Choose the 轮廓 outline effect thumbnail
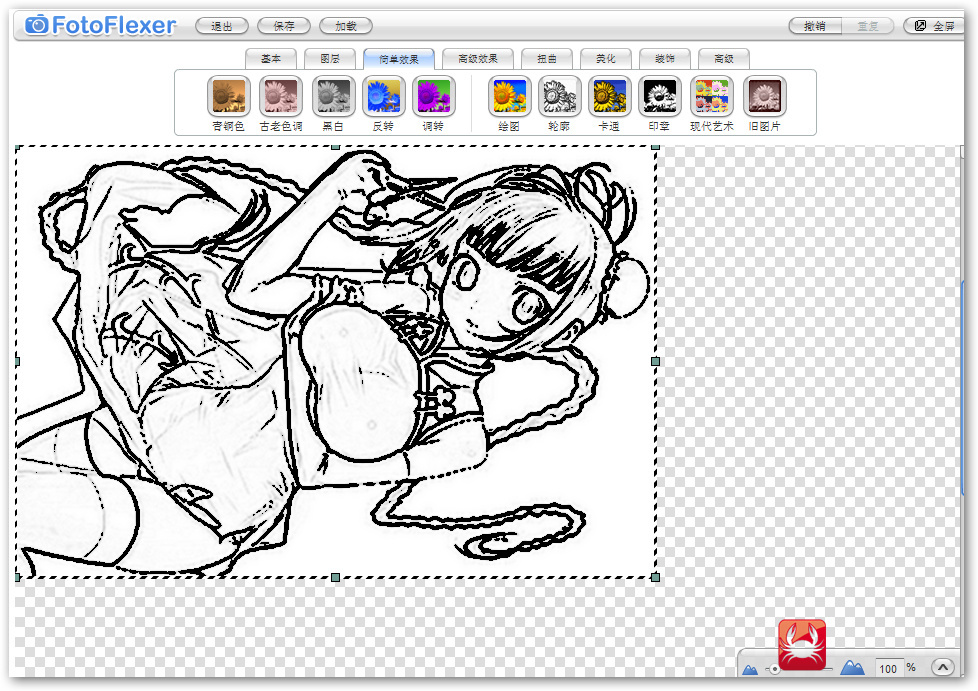 click(559, 96)
